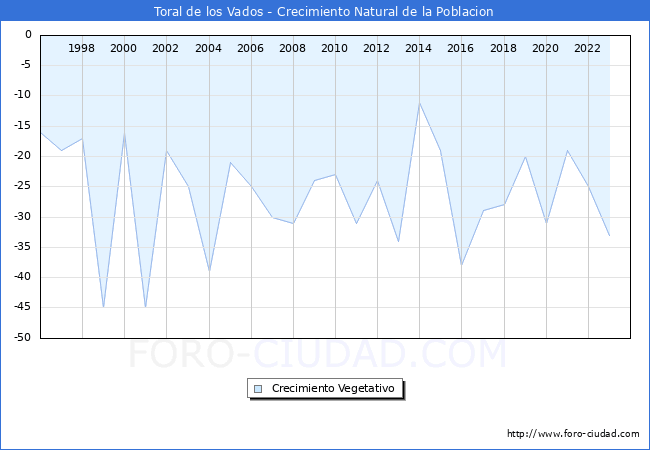Click the 2001 low data point at -45

click(146, 307)
